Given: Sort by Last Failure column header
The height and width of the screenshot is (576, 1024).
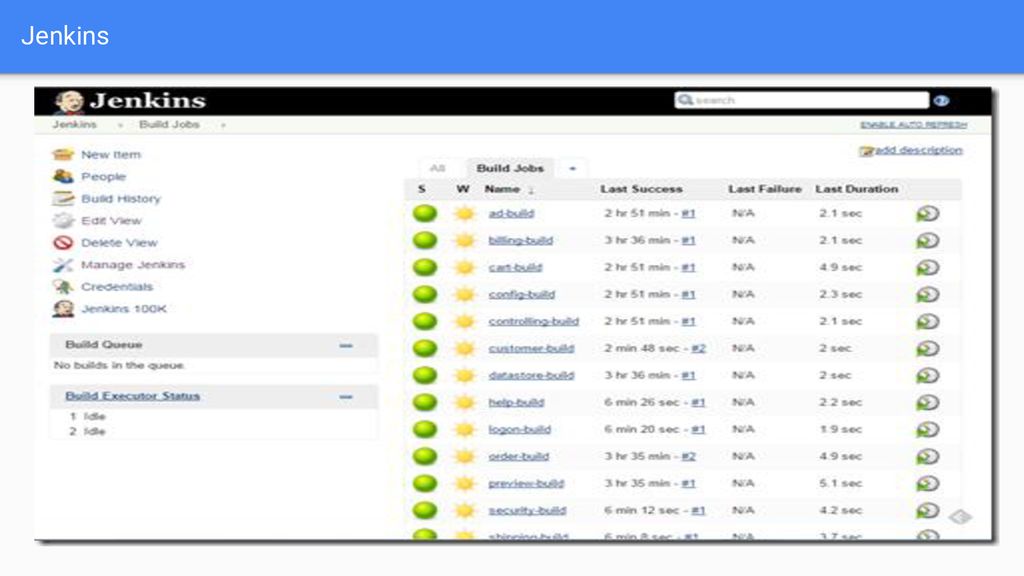Looking at the screenshot, I should [765, 189].
